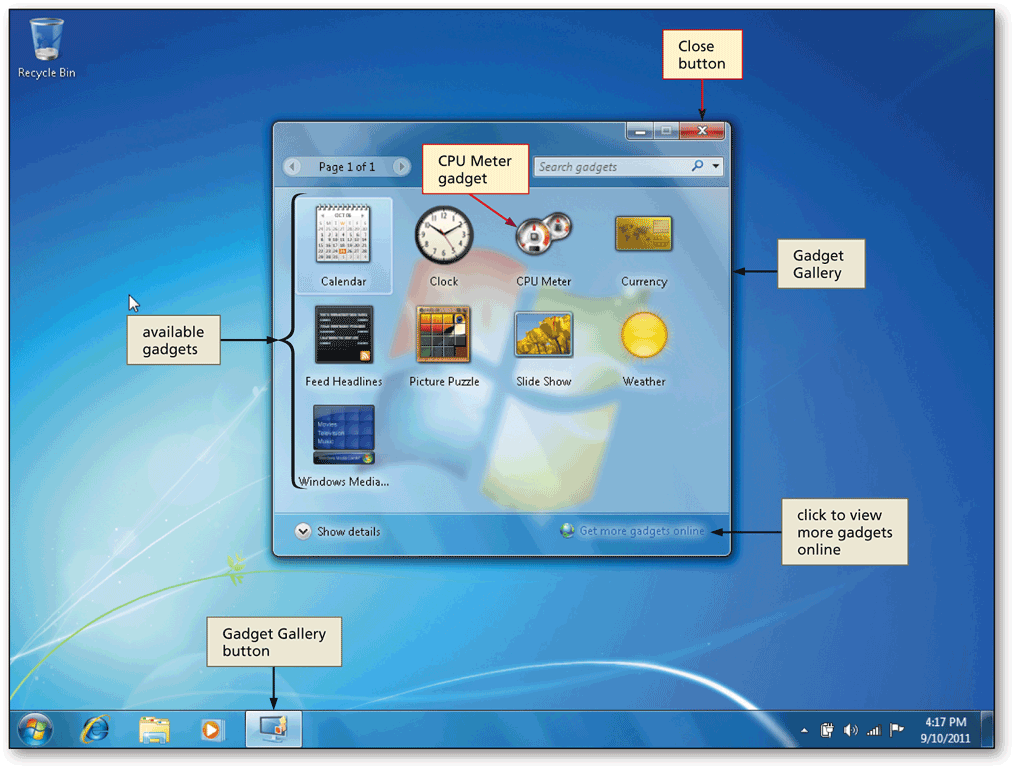Open Windows Explorer folder on taskbar
Image resolution: width=1014 pixels, height=768 pixels.
[x=154, y=730]
